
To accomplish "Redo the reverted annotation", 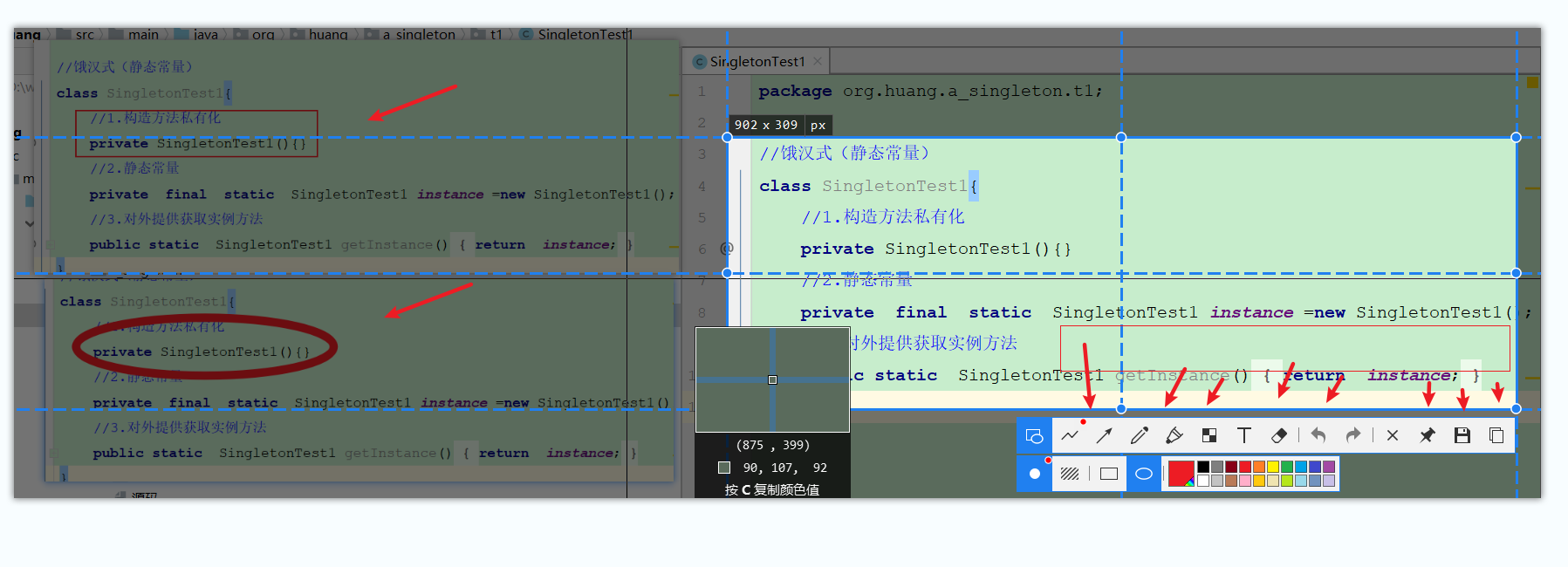I will pyautogui.click(x=1353, y=435).
